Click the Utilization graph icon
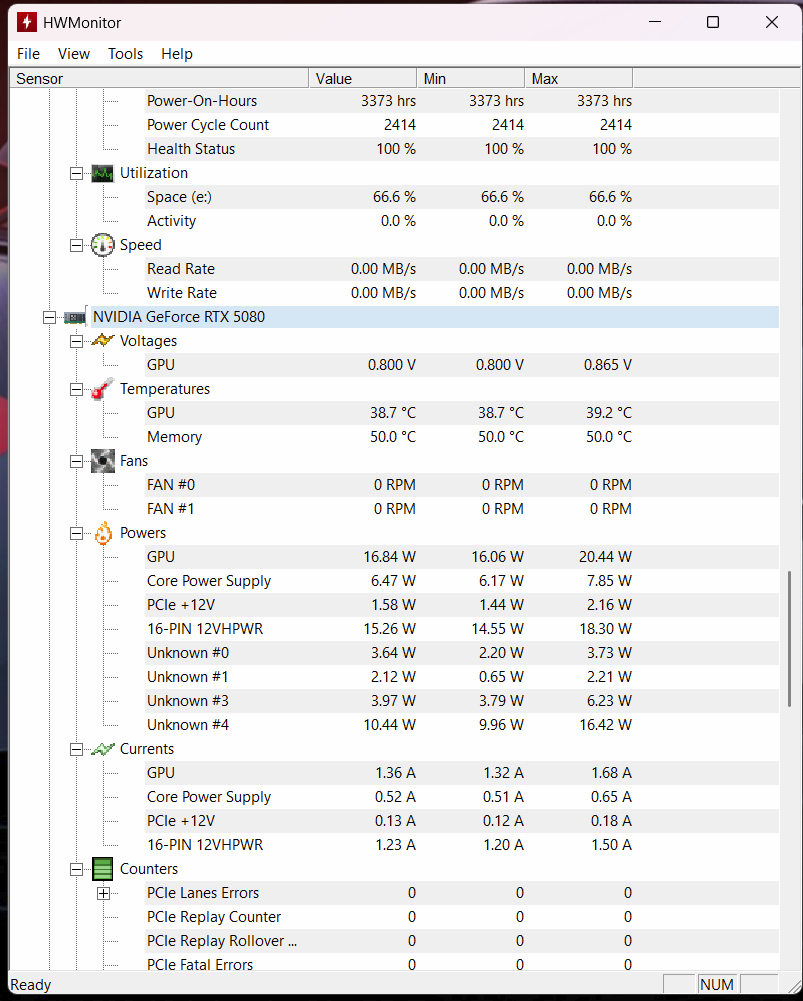This screenshot has width=803, height=1001. coord(102,173)
